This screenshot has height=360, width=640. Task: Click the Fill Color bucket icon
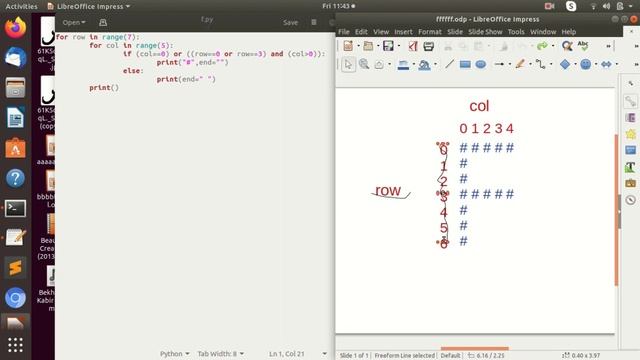click(x=424, y=65)
